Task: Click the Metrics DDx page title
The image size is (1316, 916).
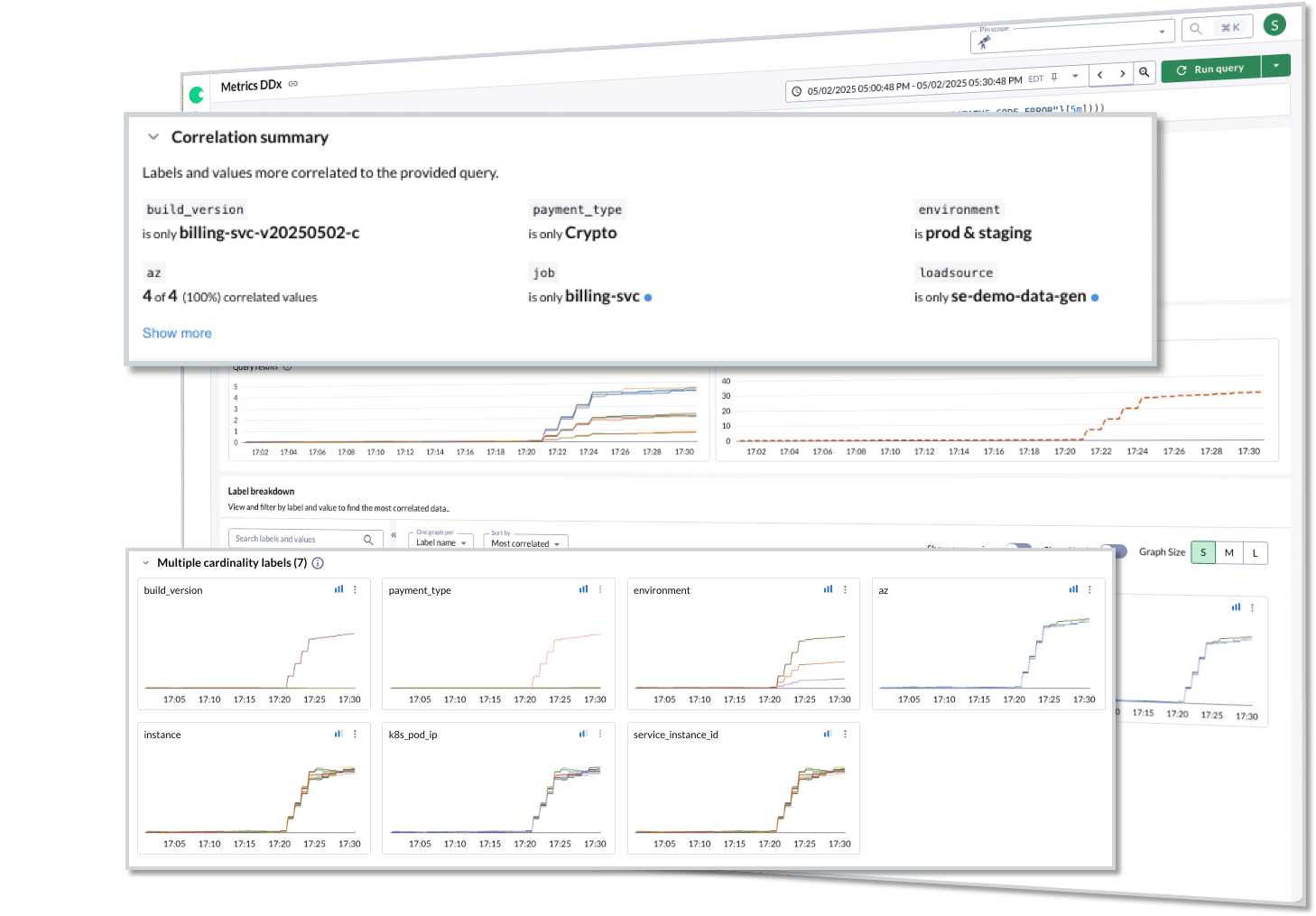Action: tap(251, 86)
